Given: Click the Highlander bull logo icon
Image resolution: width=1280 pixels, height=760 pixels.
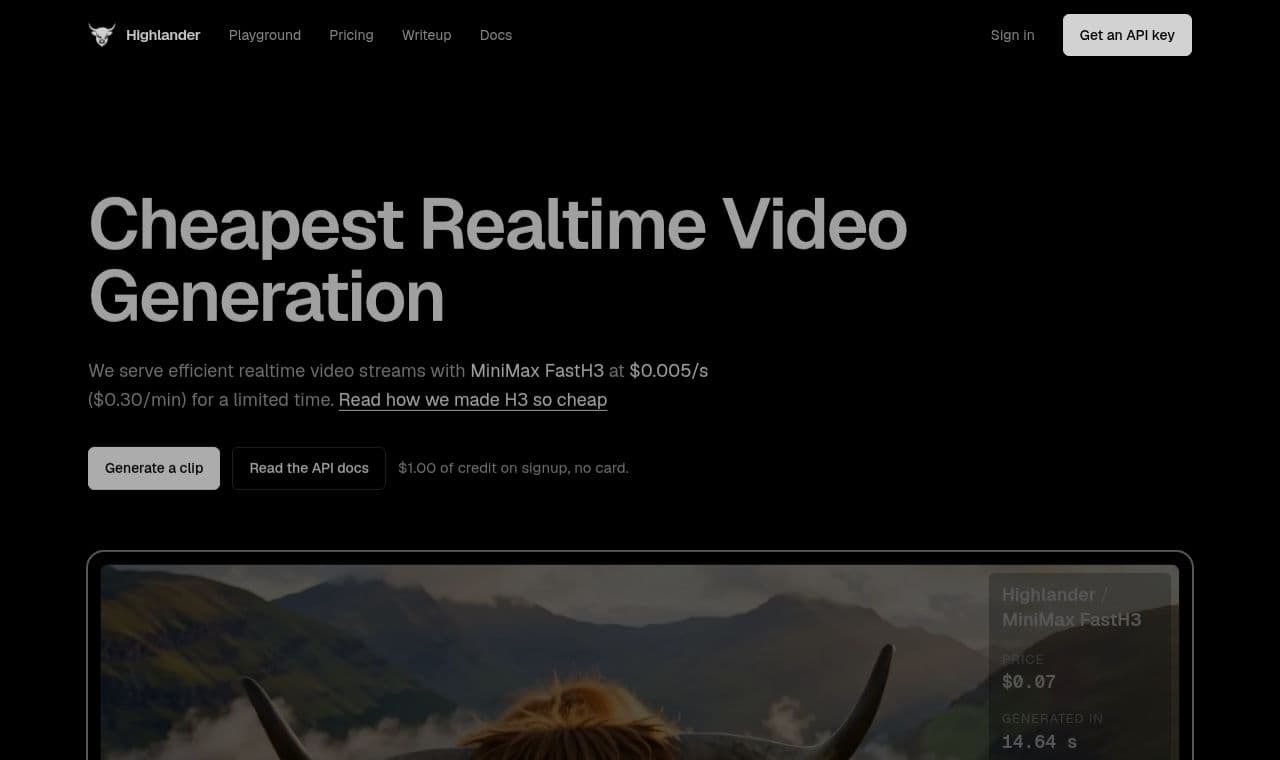Looking at the screenshot, I should coord(102,35).
